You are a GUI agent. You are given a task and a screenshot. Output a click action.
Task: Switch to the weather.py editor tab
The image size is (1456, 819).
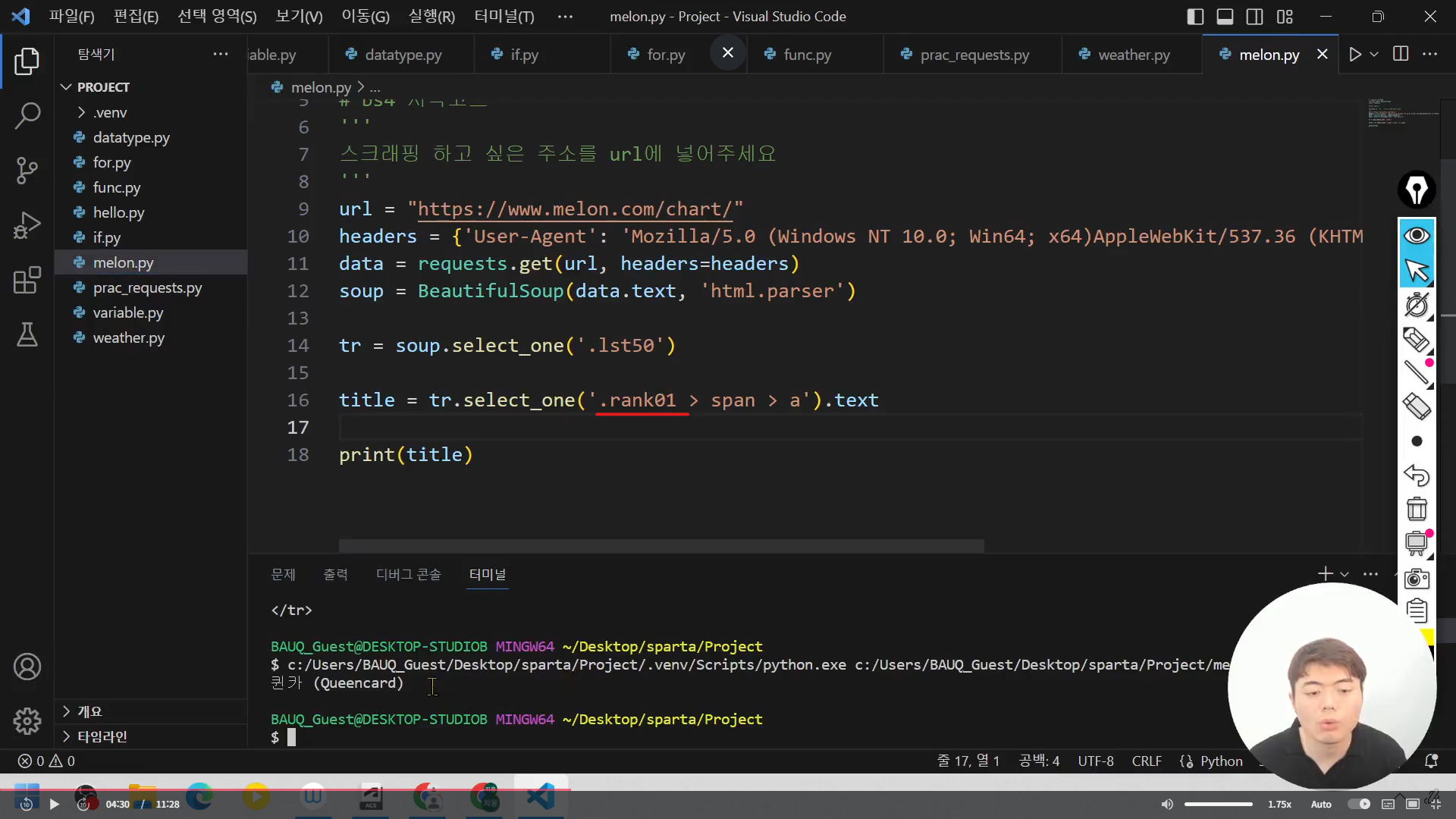[x=1132, y=55]
